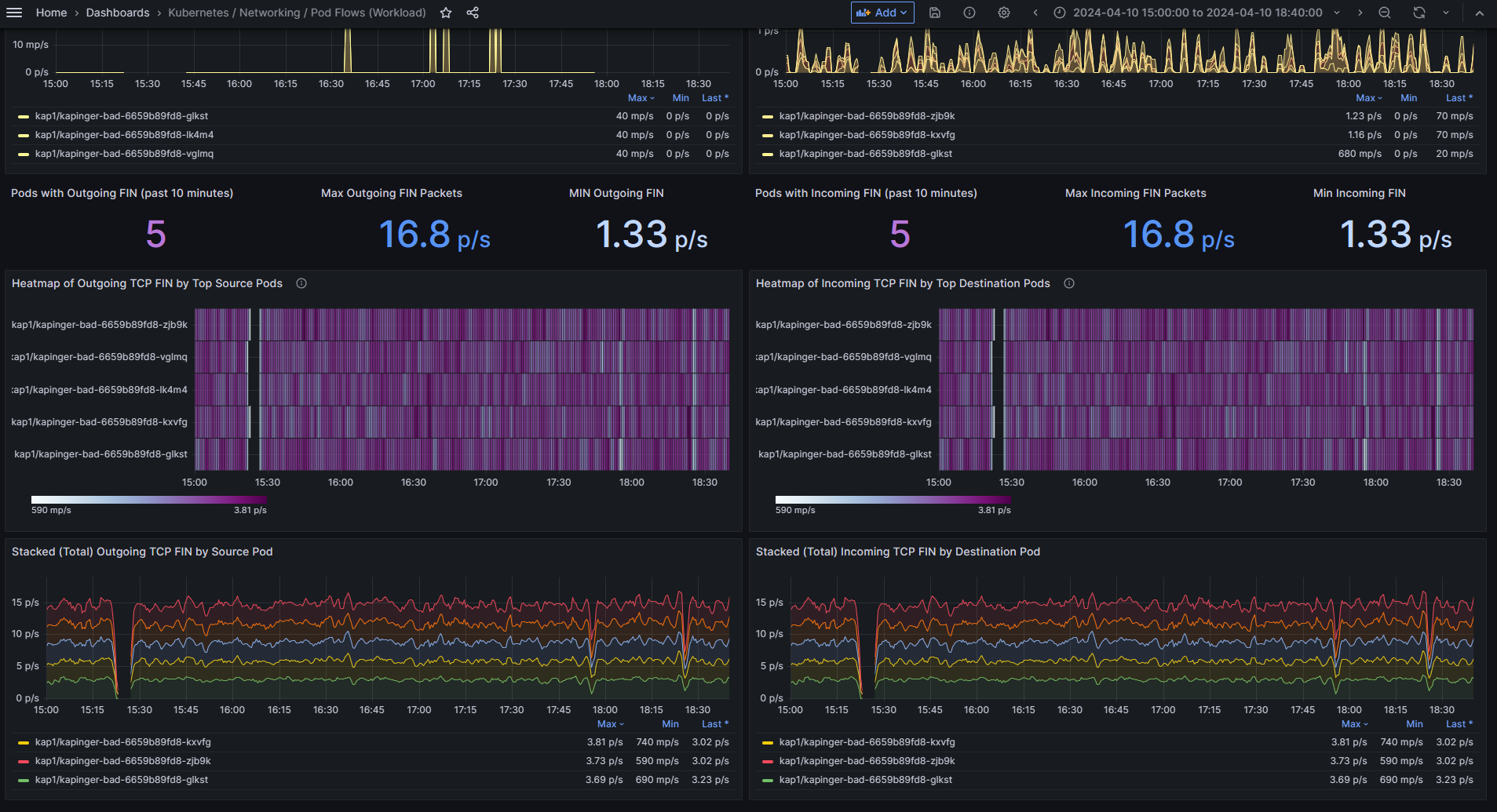Collapse the top toolbar with chevron-up
Image resolution: width=1497 pixels, height=812 pixels.
click(x=1480, y=13)
